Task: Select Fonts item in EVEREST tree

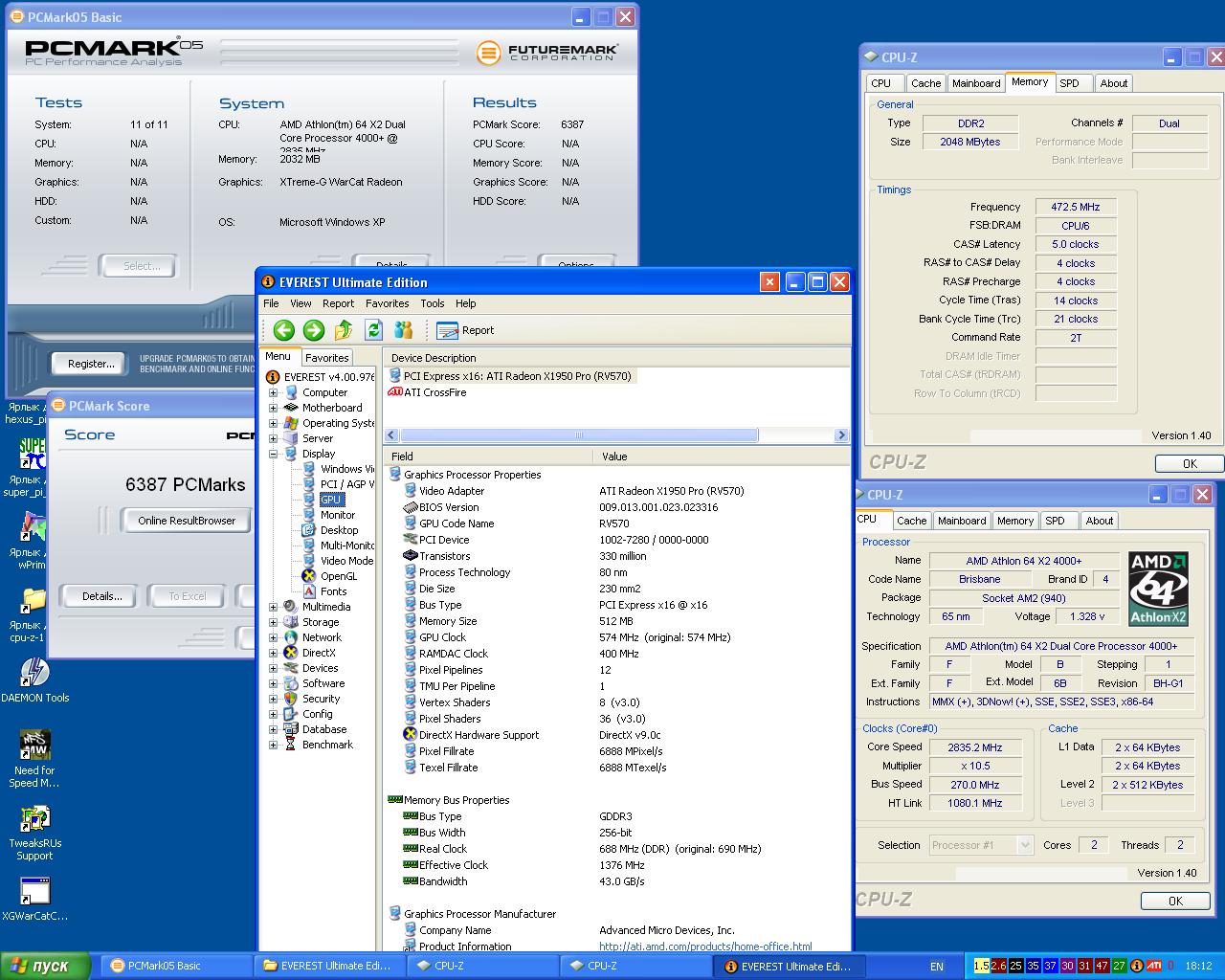Action: tap(333, 591)
